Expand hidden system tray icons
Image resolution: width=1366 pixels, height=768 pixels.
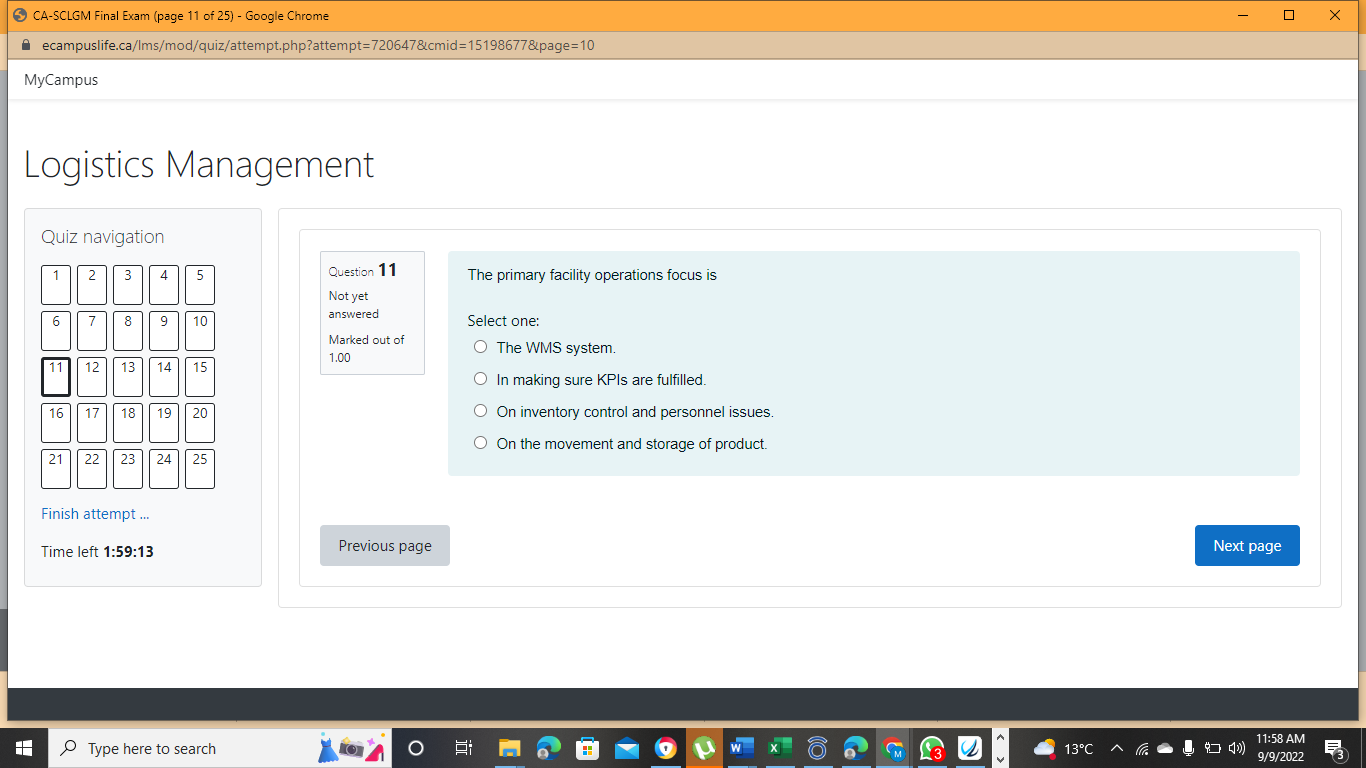point(1116,747)
